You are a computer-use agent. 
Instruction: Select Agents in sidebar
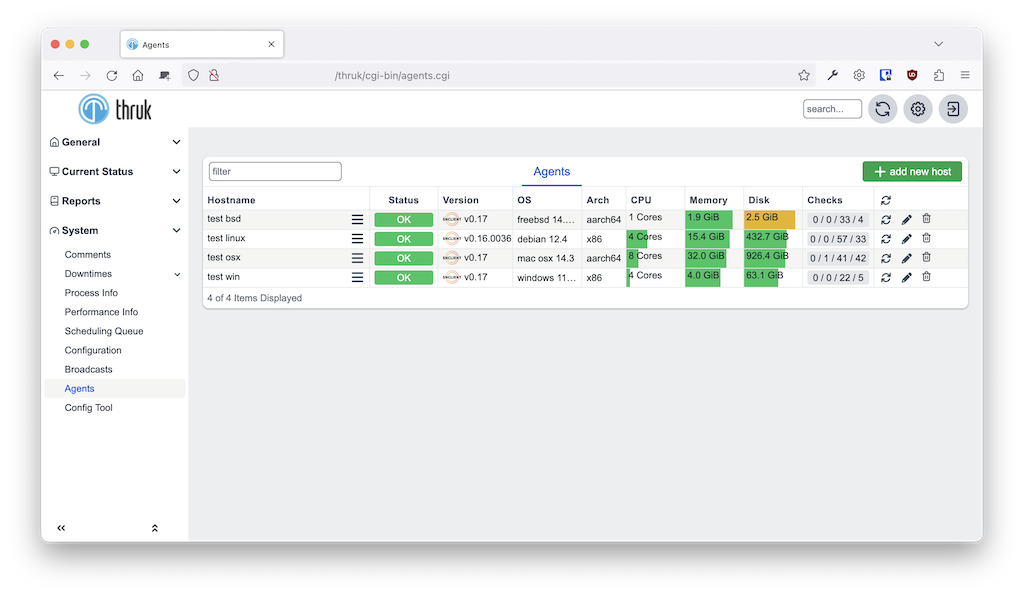coord(80,388)
